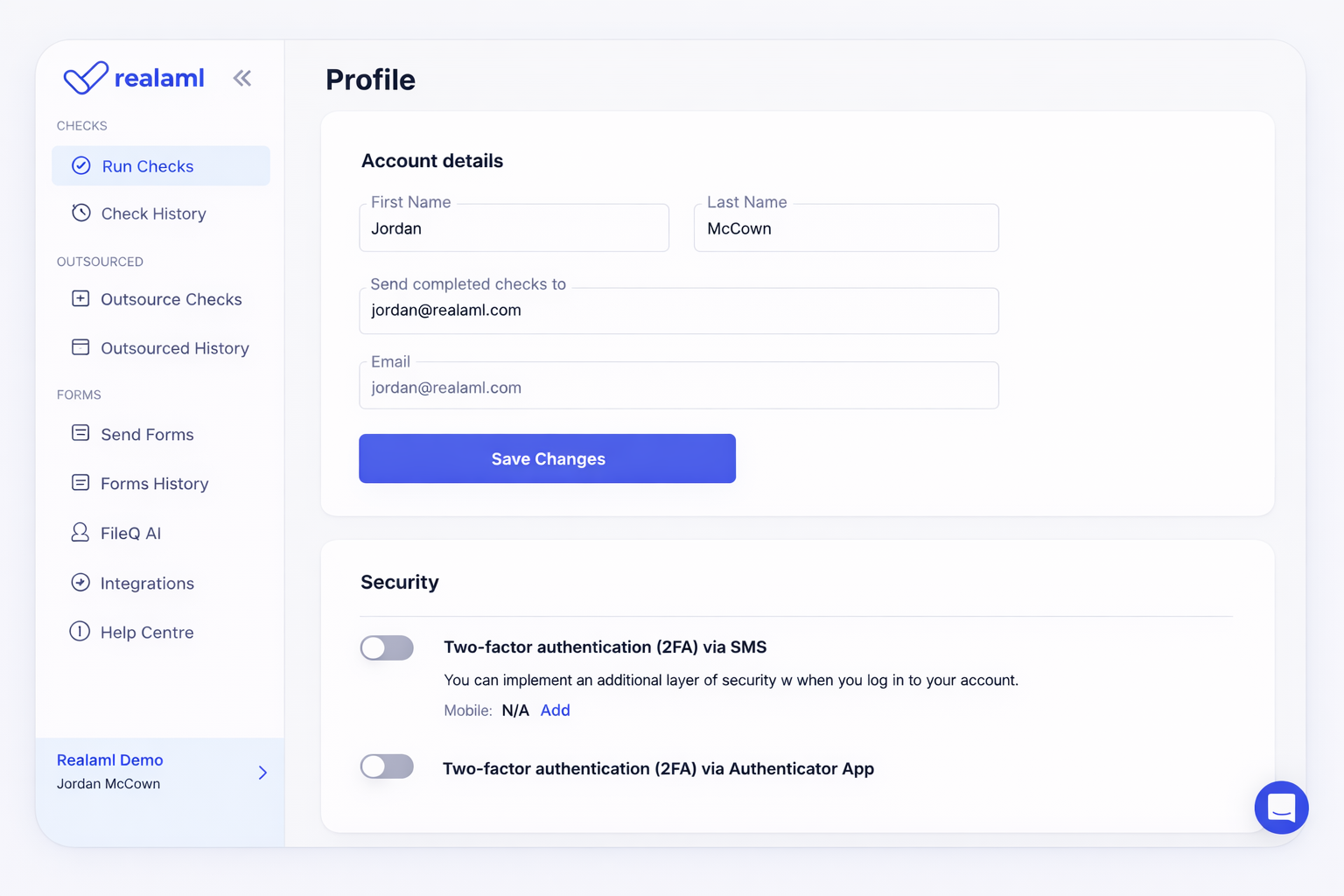Viewport: 1344px width, 896px height.
Task: Expand the Realaml Demo account chevron
Action: [262, 773]
